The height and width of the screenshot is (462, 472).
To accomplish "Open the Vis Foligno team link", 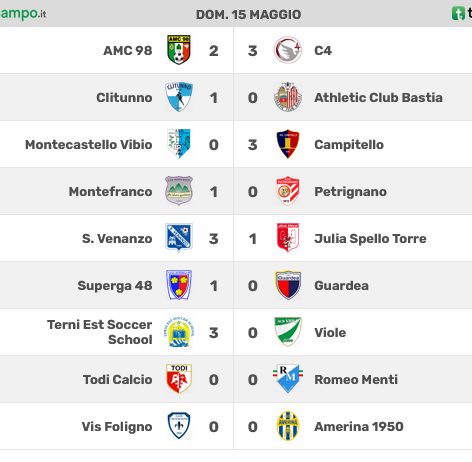I will [117, 426].
